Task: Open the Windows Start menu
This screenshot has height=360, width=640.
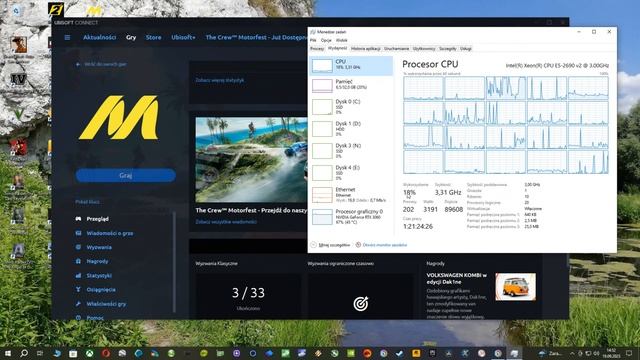Action: [x=7, y=353]
